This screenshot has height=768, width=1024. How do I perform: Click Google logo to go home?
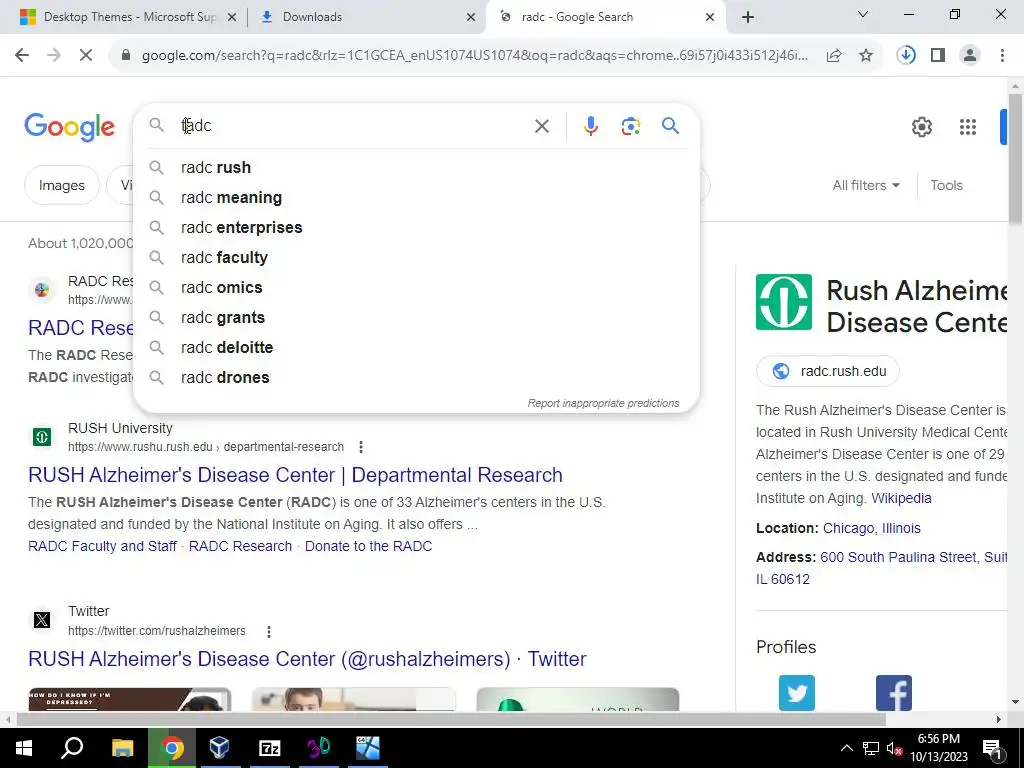pyautogui.click(x=69, y=127)
